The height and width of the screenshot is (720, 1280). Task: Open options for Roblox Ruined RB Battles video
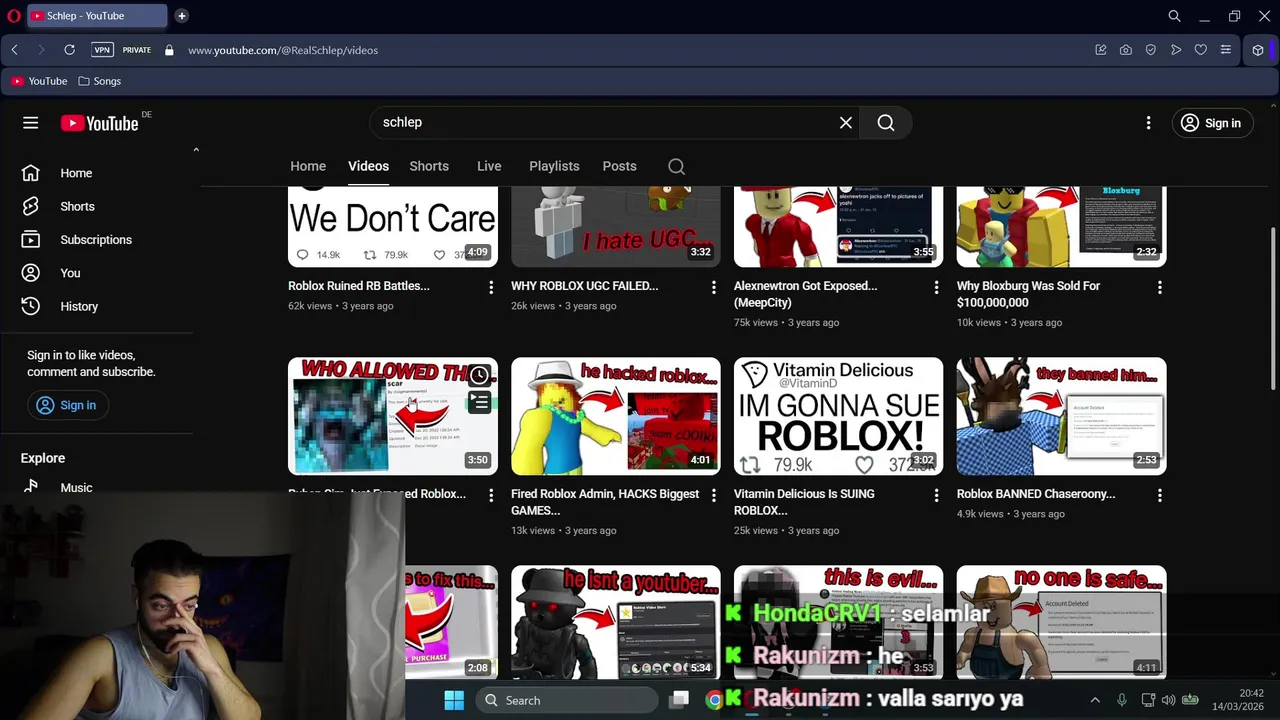tap(490, 288)
